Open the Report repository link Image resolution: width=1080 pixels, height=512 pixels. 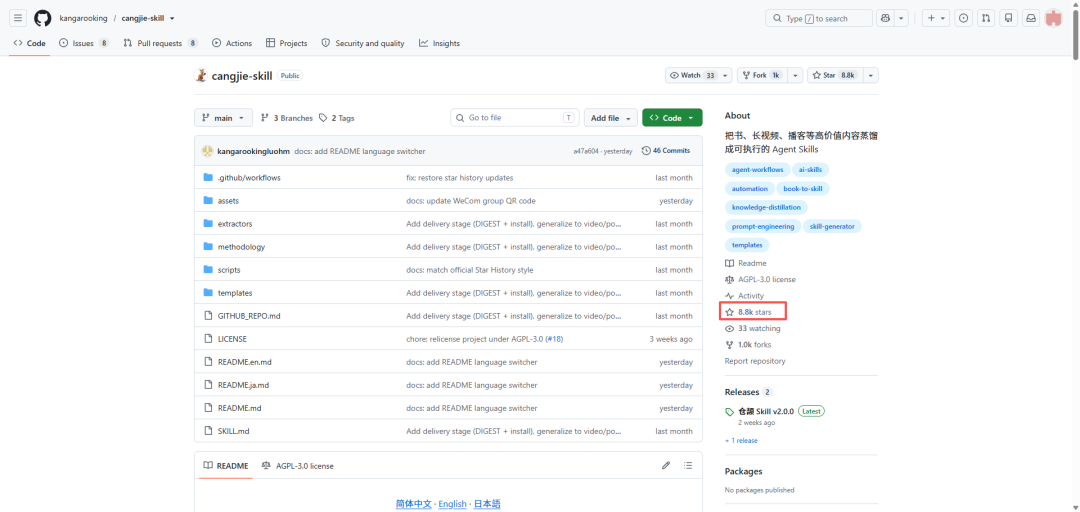point(755,361)
